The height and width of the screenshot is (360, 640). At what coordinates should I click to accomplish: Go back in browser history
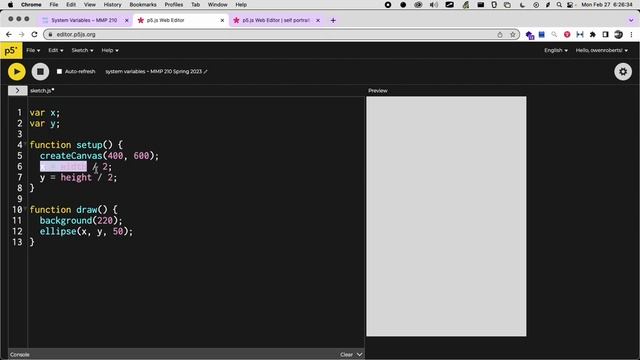(x=9, y=35)
